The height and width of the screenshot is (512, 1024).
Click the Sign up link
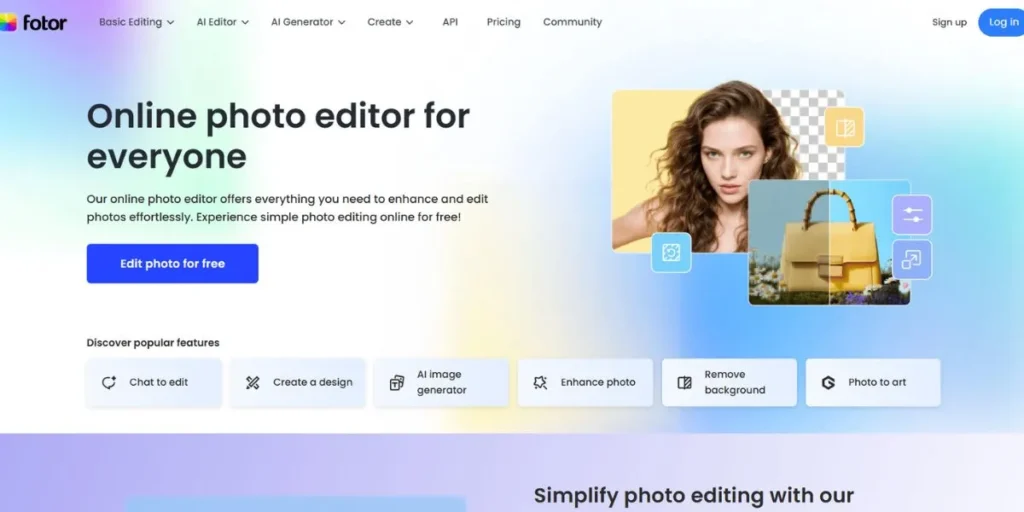tap(949, 22)
